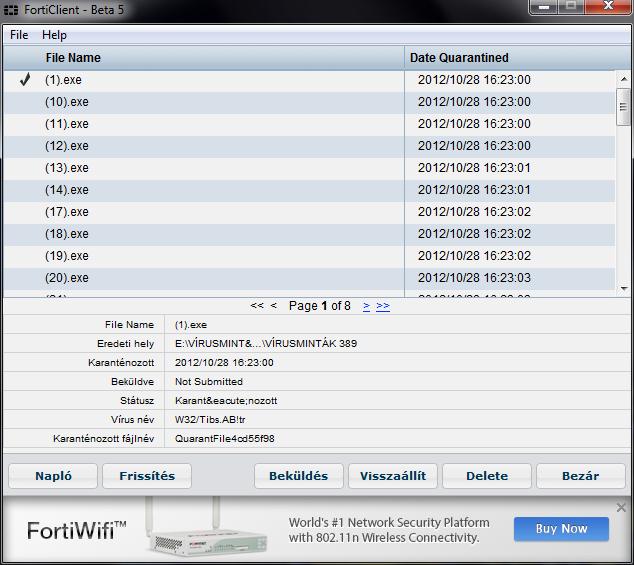Click the W32/Tibs.AB!tr virus name value
634x565 pixels.
[x=210, y=419]
